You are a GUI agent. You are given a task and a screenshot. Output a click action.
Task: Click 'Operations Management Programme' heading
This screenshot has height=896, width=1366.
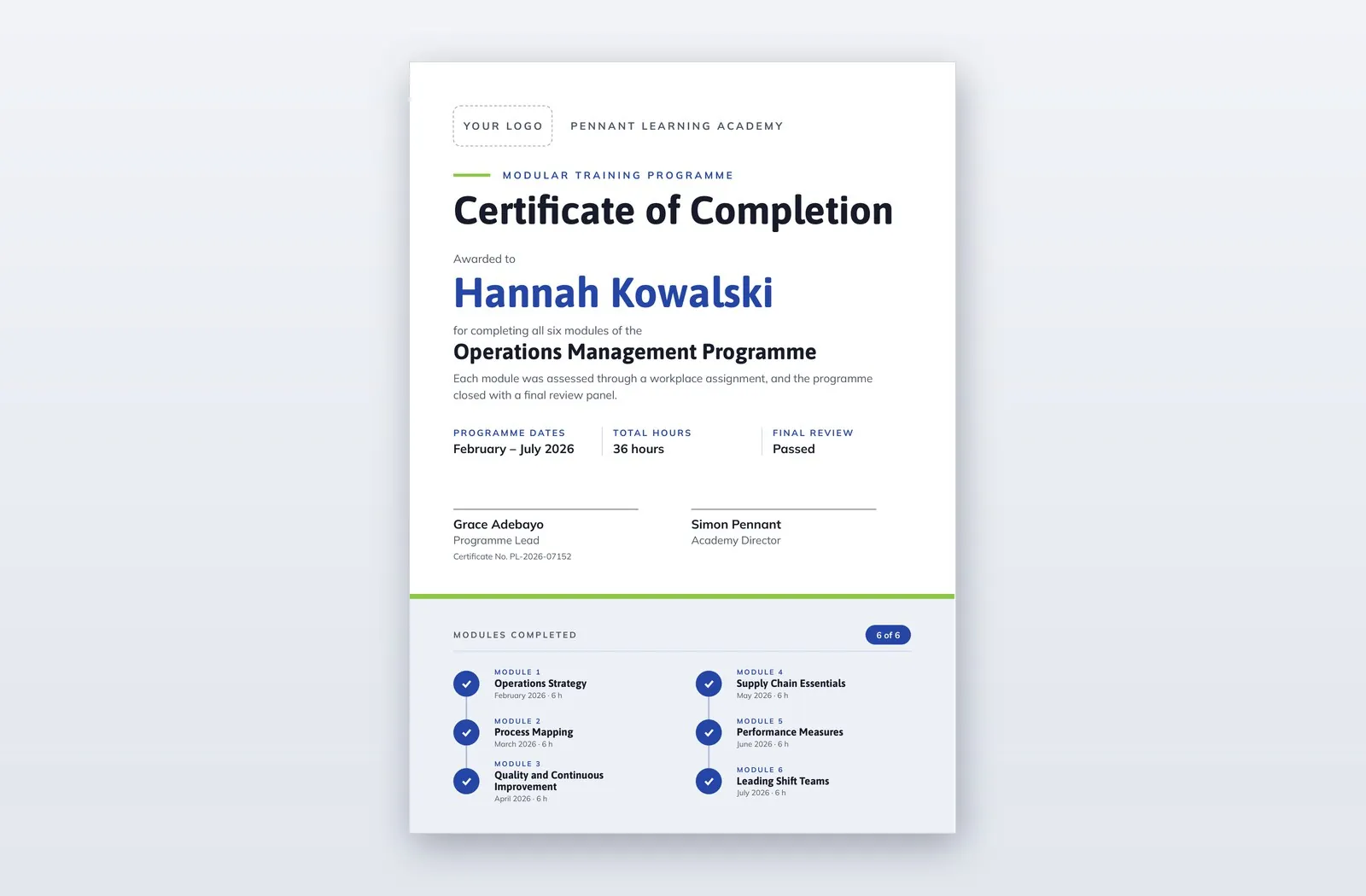click(634, 352)
